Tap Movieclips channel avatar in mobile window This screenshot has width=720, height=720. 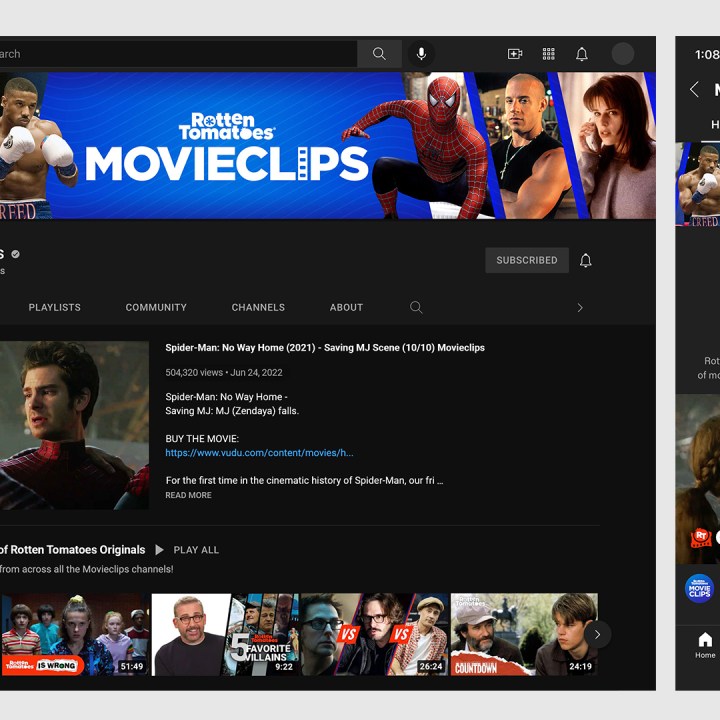(699, 588)
